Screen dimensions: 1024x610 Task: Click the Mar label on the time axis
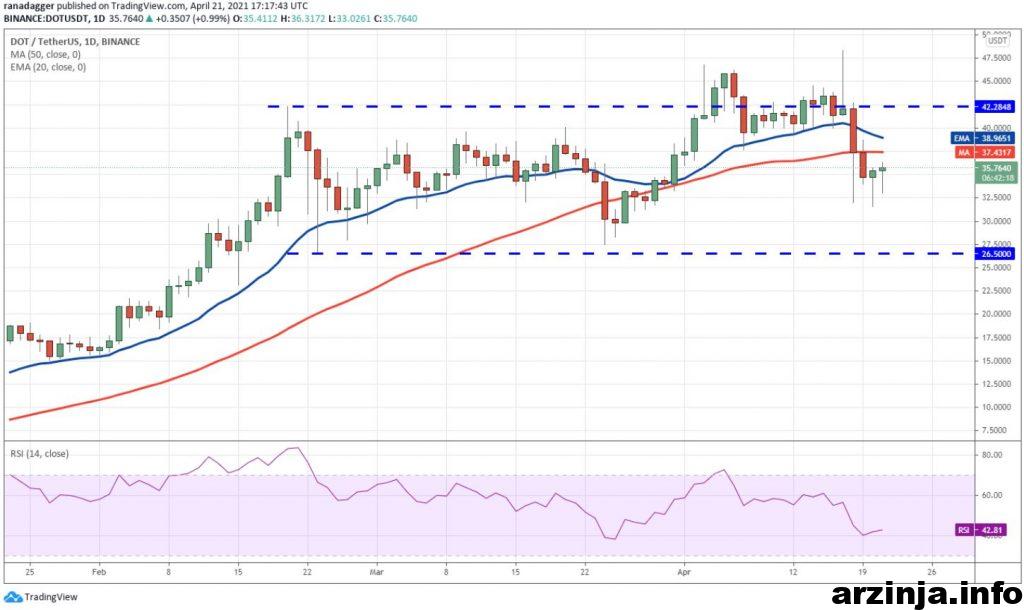tap(377, 572)
